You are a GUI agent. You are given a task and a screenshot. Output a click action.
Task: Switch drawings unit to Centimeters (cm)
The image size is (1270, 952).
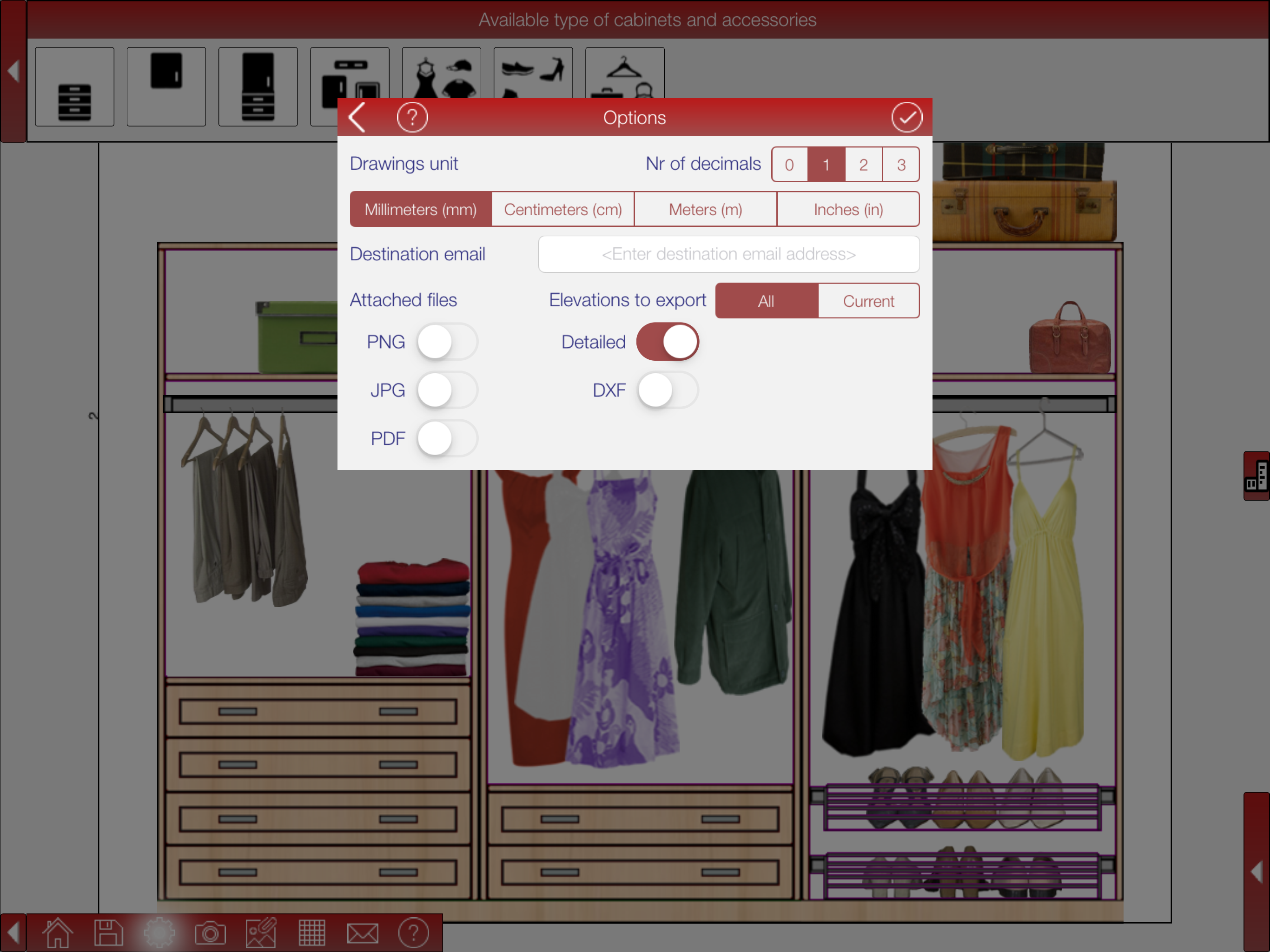click(x=562, y=210)
